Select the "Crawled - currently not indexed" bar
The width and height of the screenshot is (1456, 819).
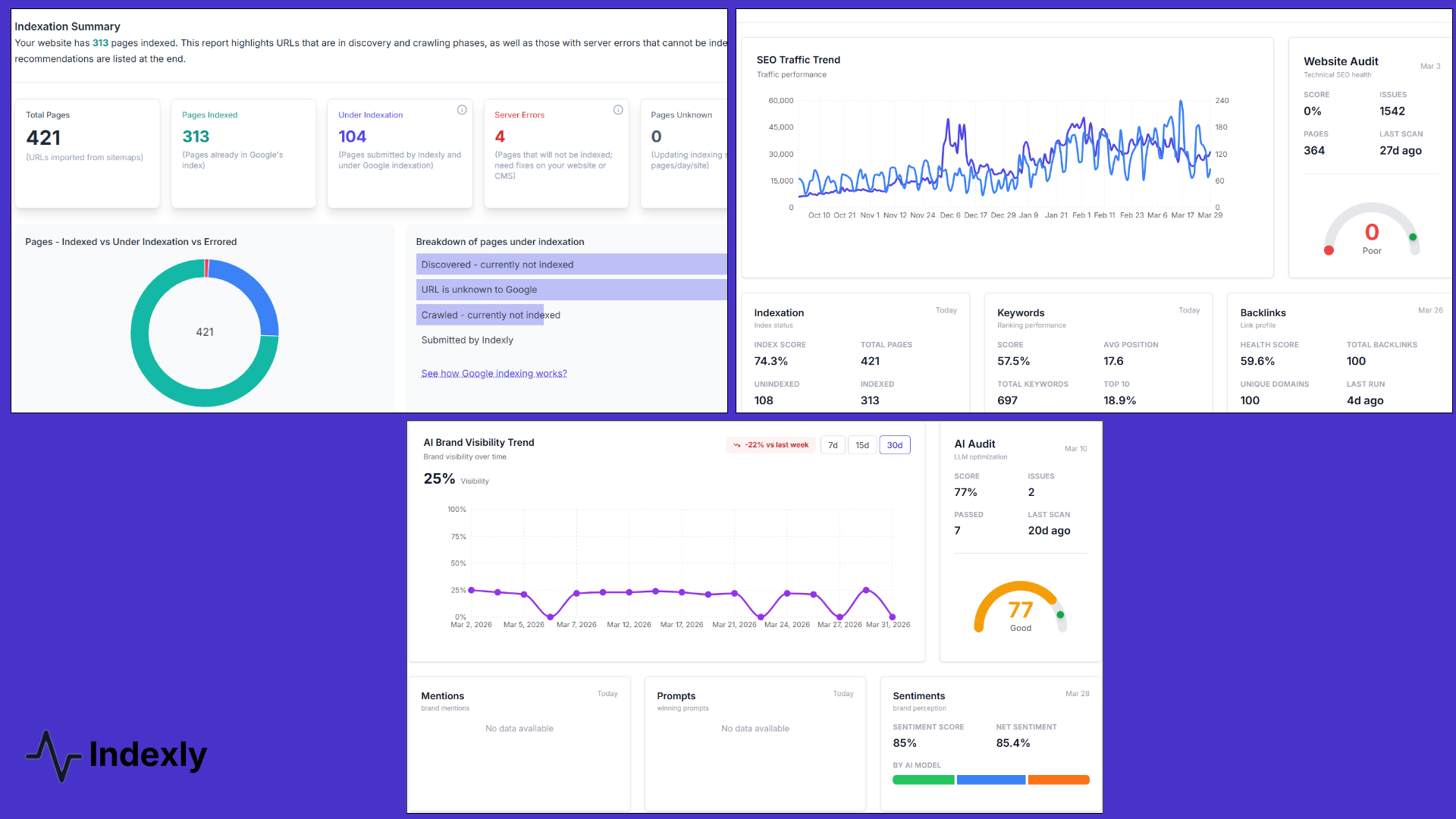tap(480, 315)
